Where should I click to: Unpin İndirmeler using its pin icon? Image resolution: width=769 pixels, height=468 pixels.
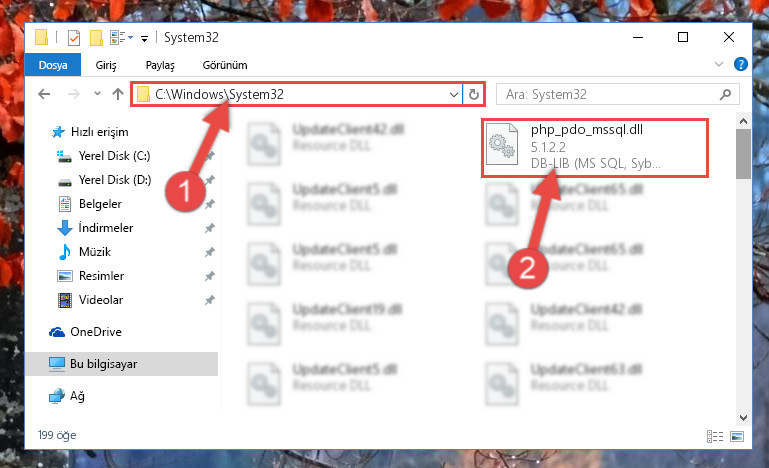[x=209, y=228]
